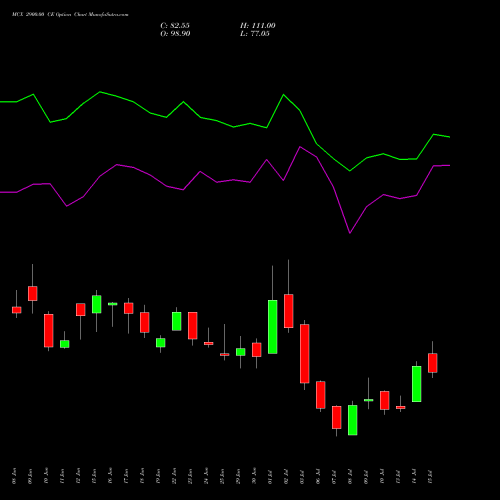This screenshot has width=500, height=500.
Task: Select the 22 Jun date label
Action: (174, 476)
